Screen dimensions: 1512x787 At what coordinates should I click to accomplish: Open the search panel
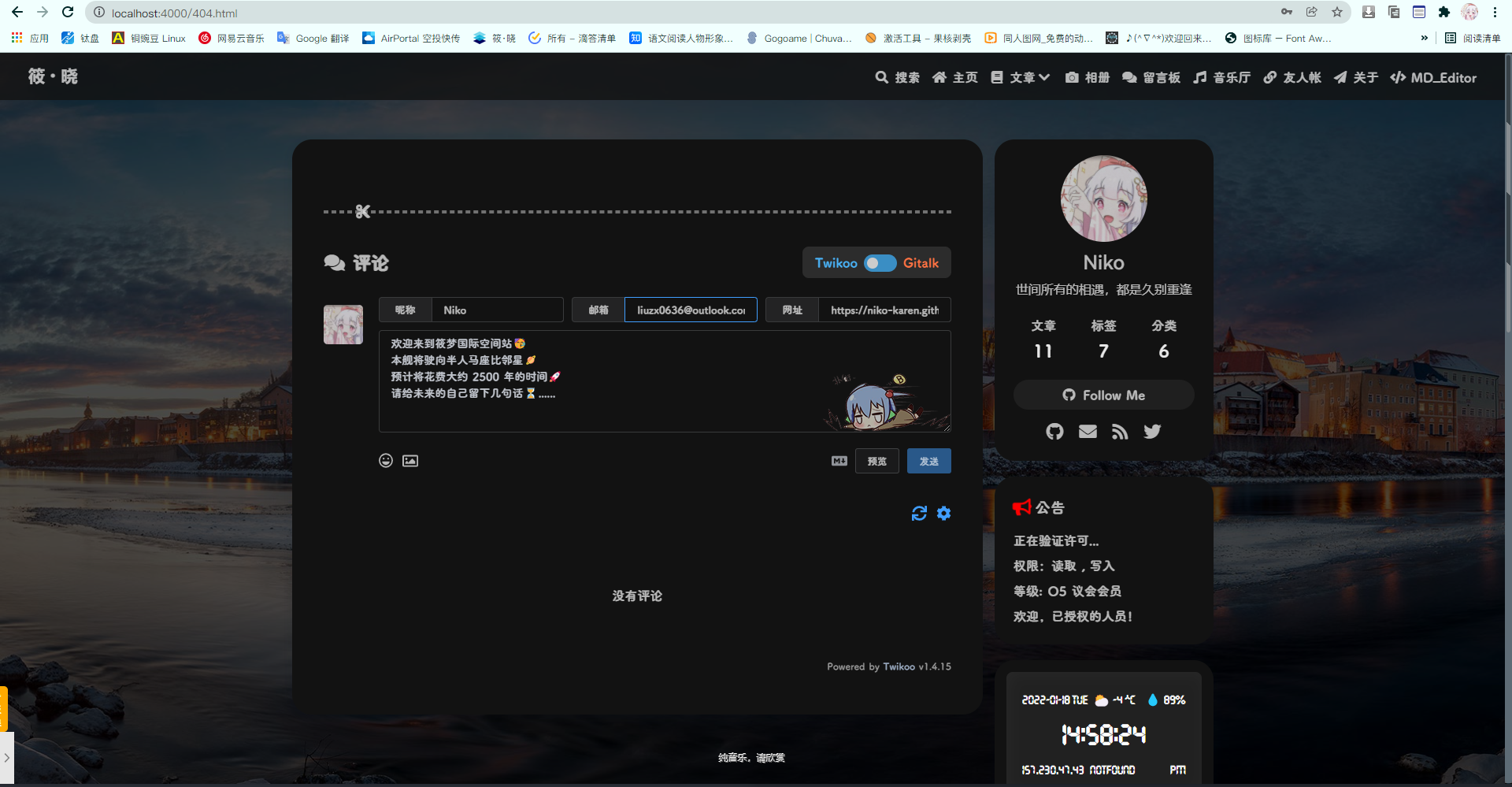point(898,77)
